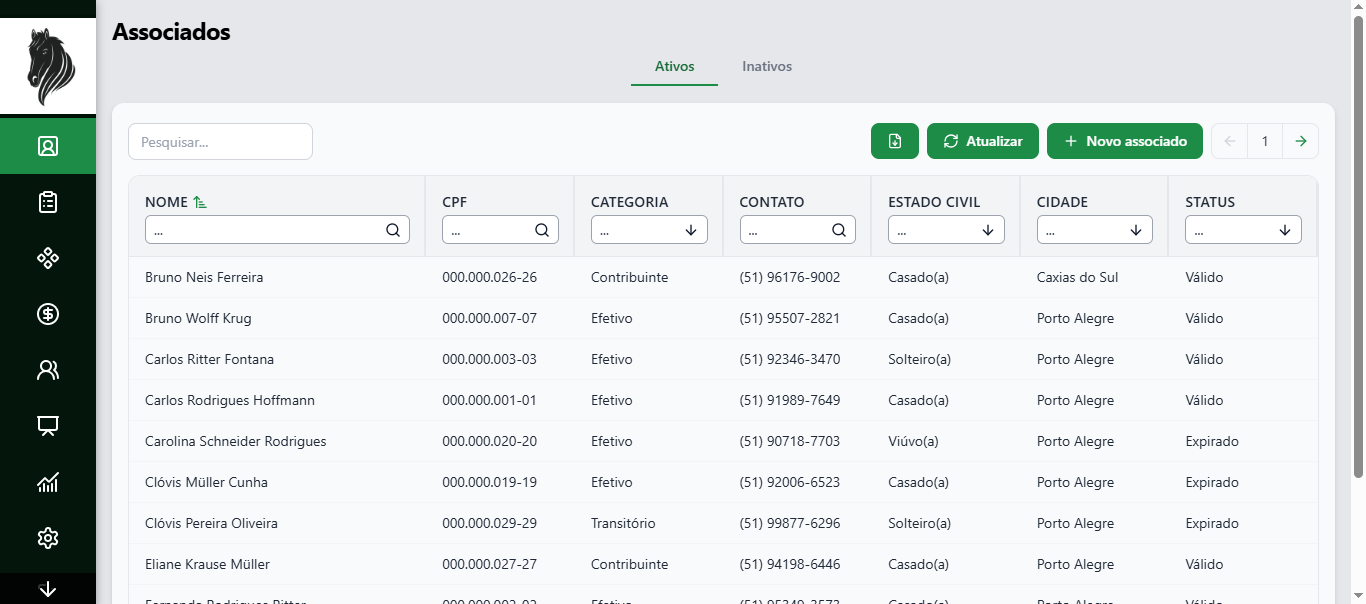Click the sidebar down arrow icon

[x=48, y=589]
